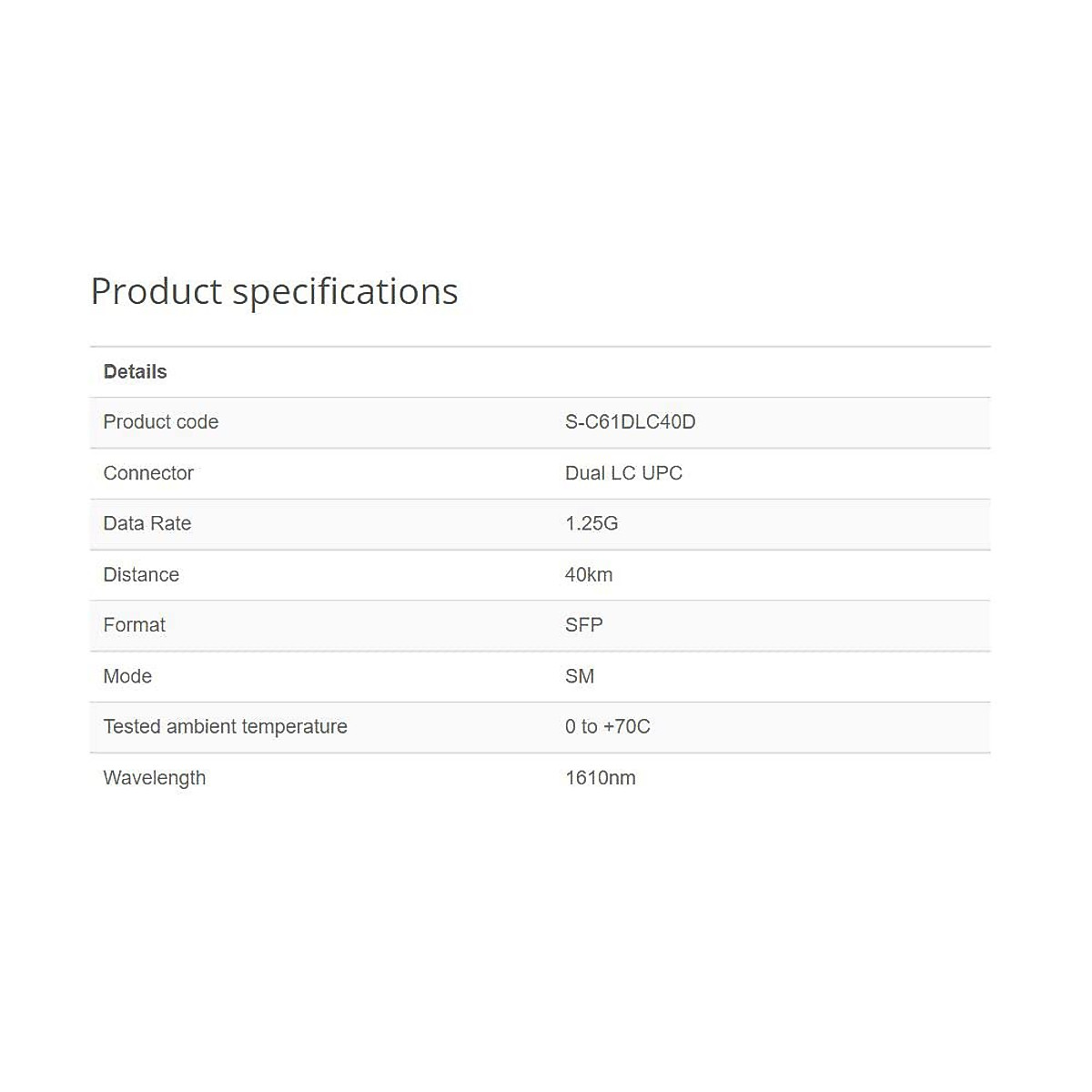Screen dimensions: 1092x1092
Task: Click the word Product in the heading
Action: coord(156,292)
